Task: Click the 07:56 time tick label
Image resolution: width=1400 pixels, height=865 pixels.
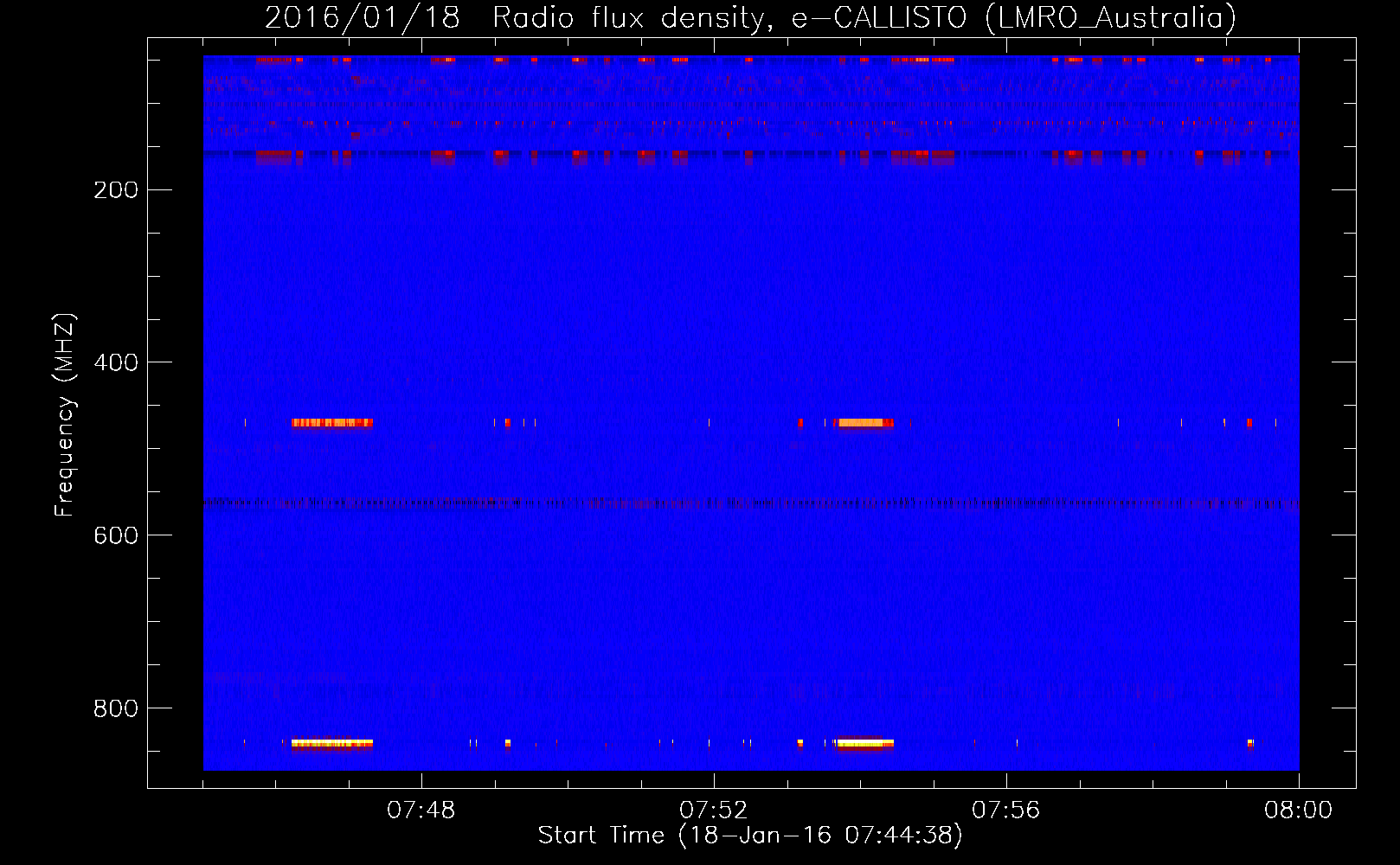Action: pyautogui.click(x=1005, y=811)
